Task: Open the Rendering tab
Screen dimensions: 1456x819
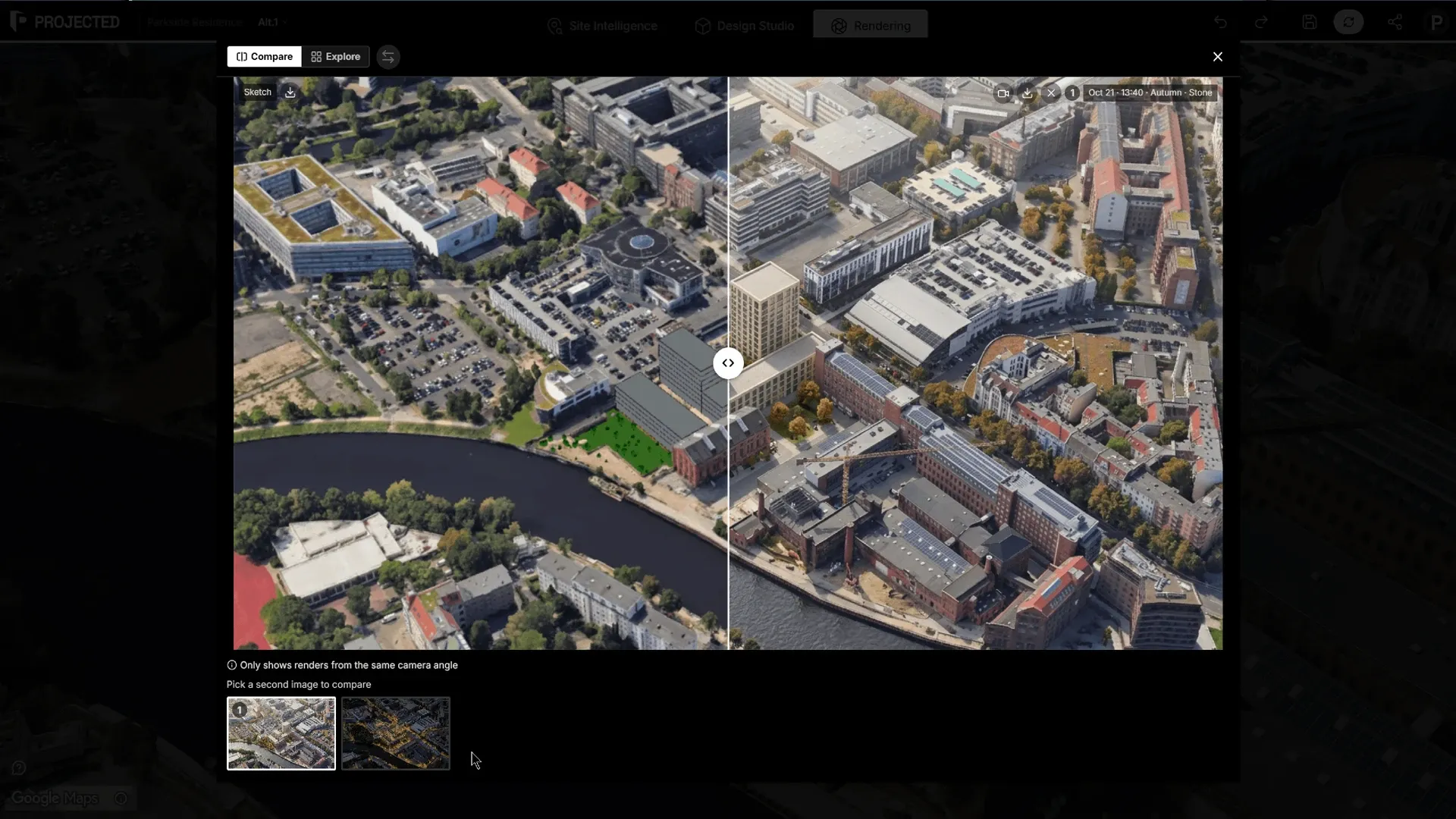Action: click(871, 25)
